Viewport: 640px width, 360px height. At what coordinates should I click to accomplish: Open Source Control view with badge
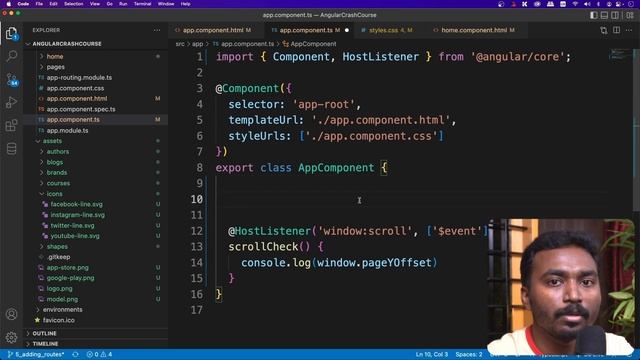coord(11,79)
